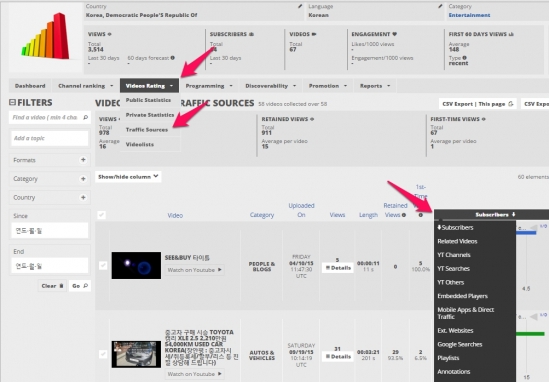Click the SEE&BUY video thumbnail
549x382 pixels.
point(136,265)
